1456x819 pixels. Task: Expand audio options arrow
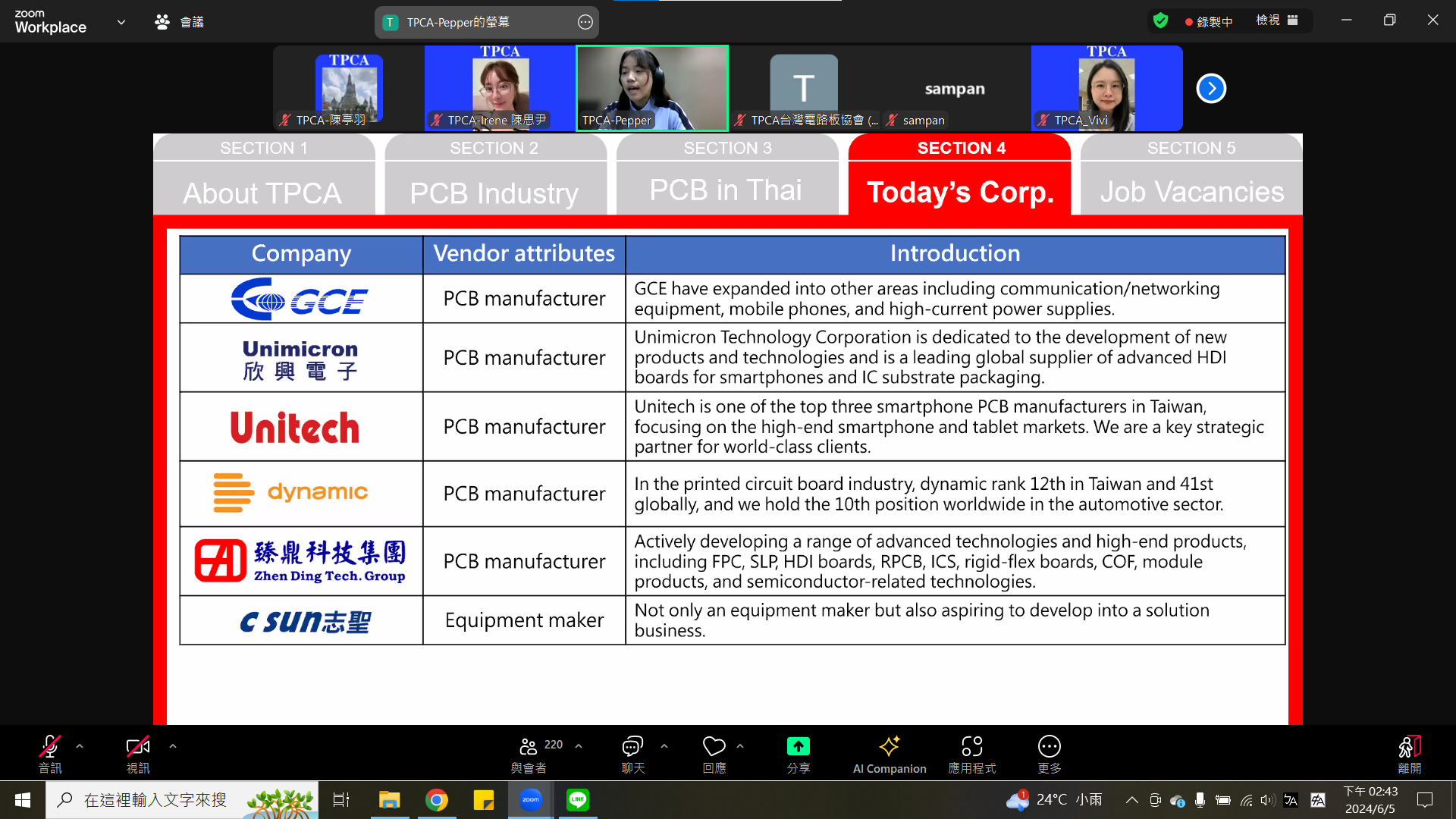pyautogui.click(x=80, y=746)
